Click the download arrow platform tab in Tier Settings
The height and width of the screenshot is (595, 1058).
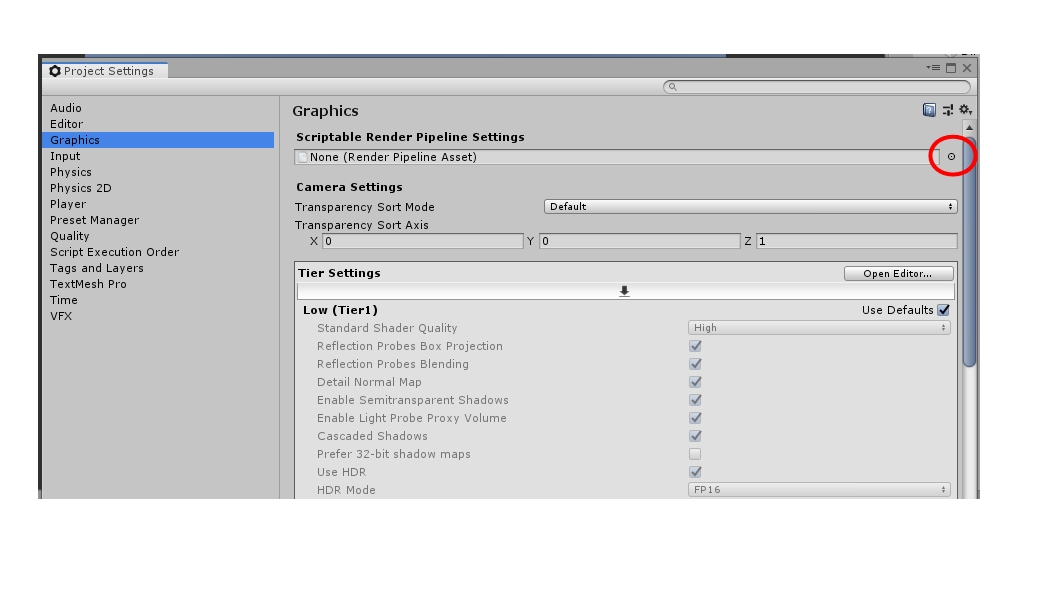624,291
